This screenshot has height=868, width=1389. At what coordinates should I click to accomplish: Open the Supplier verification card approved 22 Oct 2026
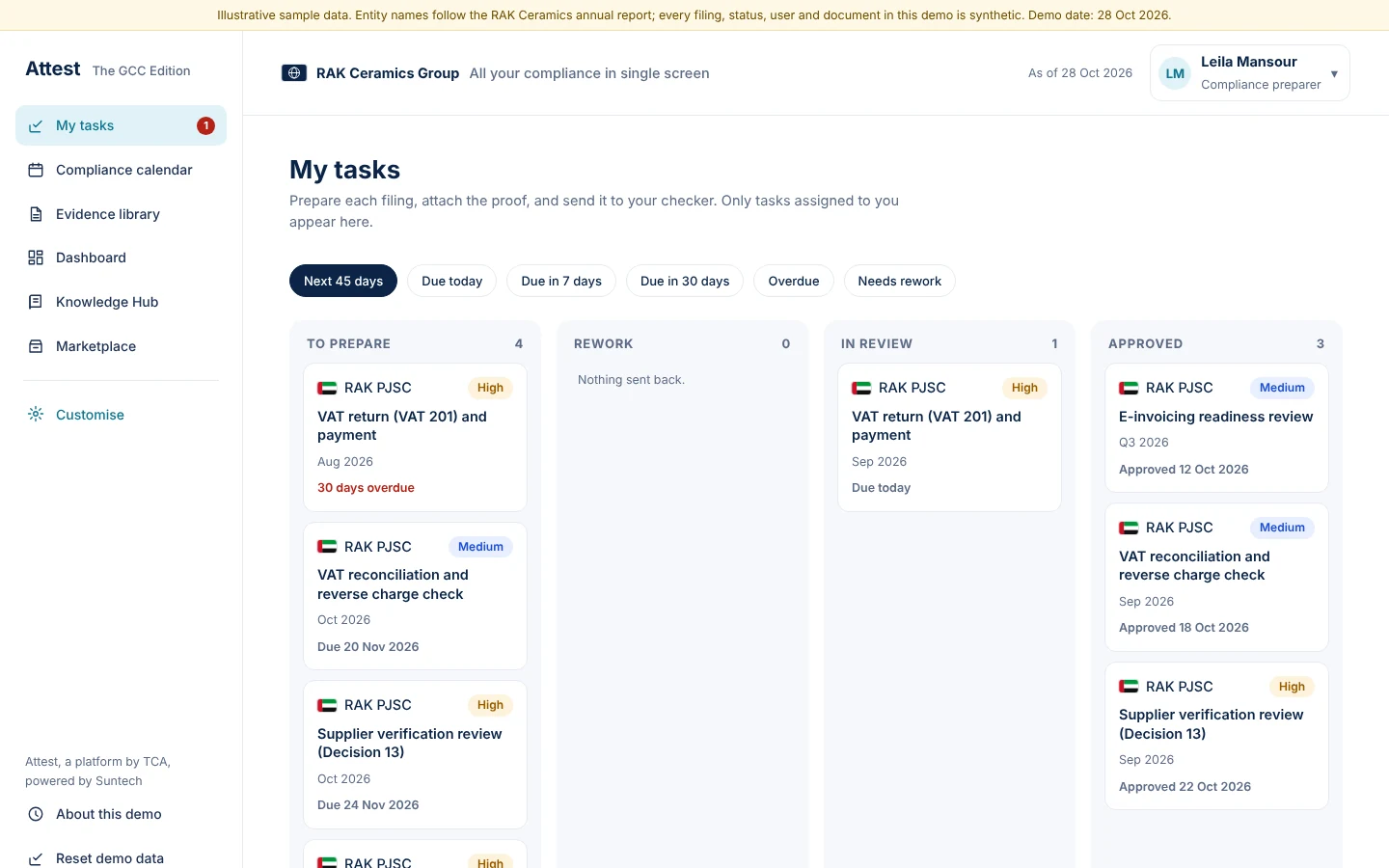[1216, 736]
